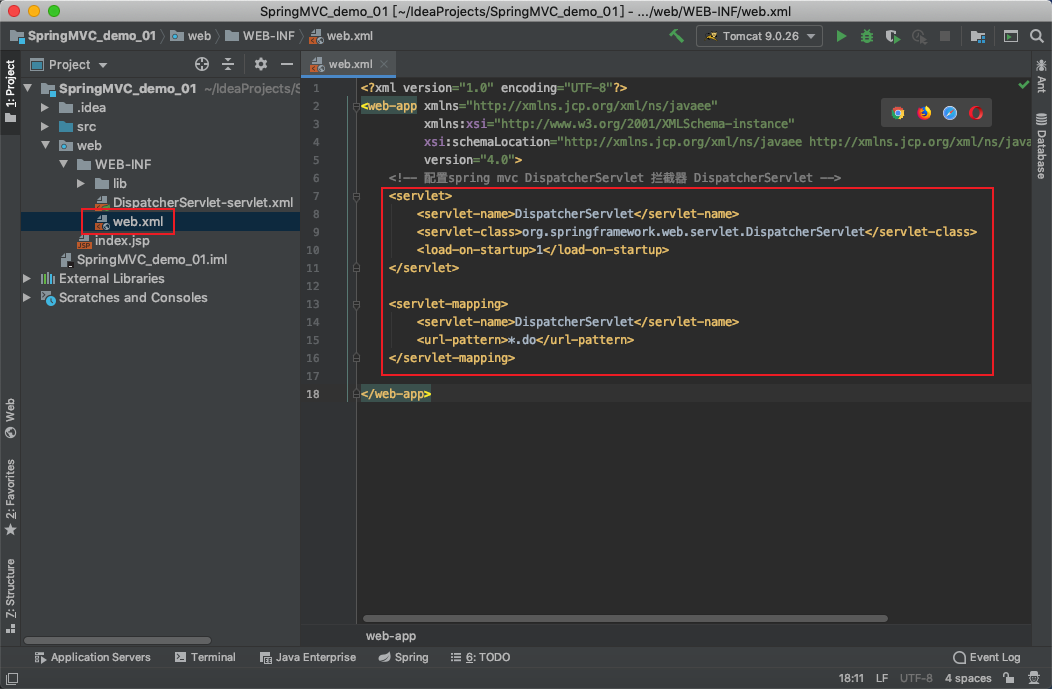Start debugging with the green bug icon

(867, 36)
